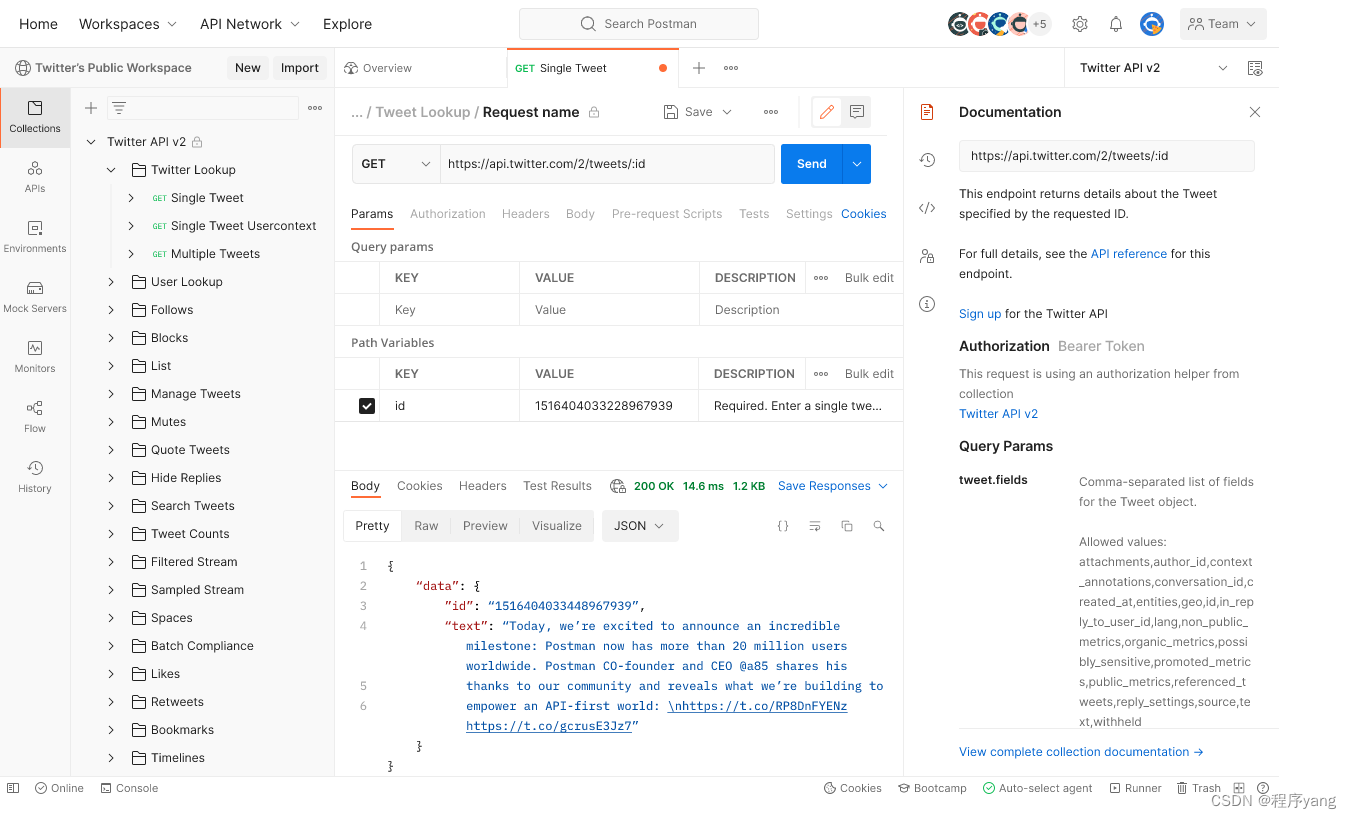Viewport: 1351px width, 819px height.
Task: Click the query param Key input cell
Action: tap(450, 310)
